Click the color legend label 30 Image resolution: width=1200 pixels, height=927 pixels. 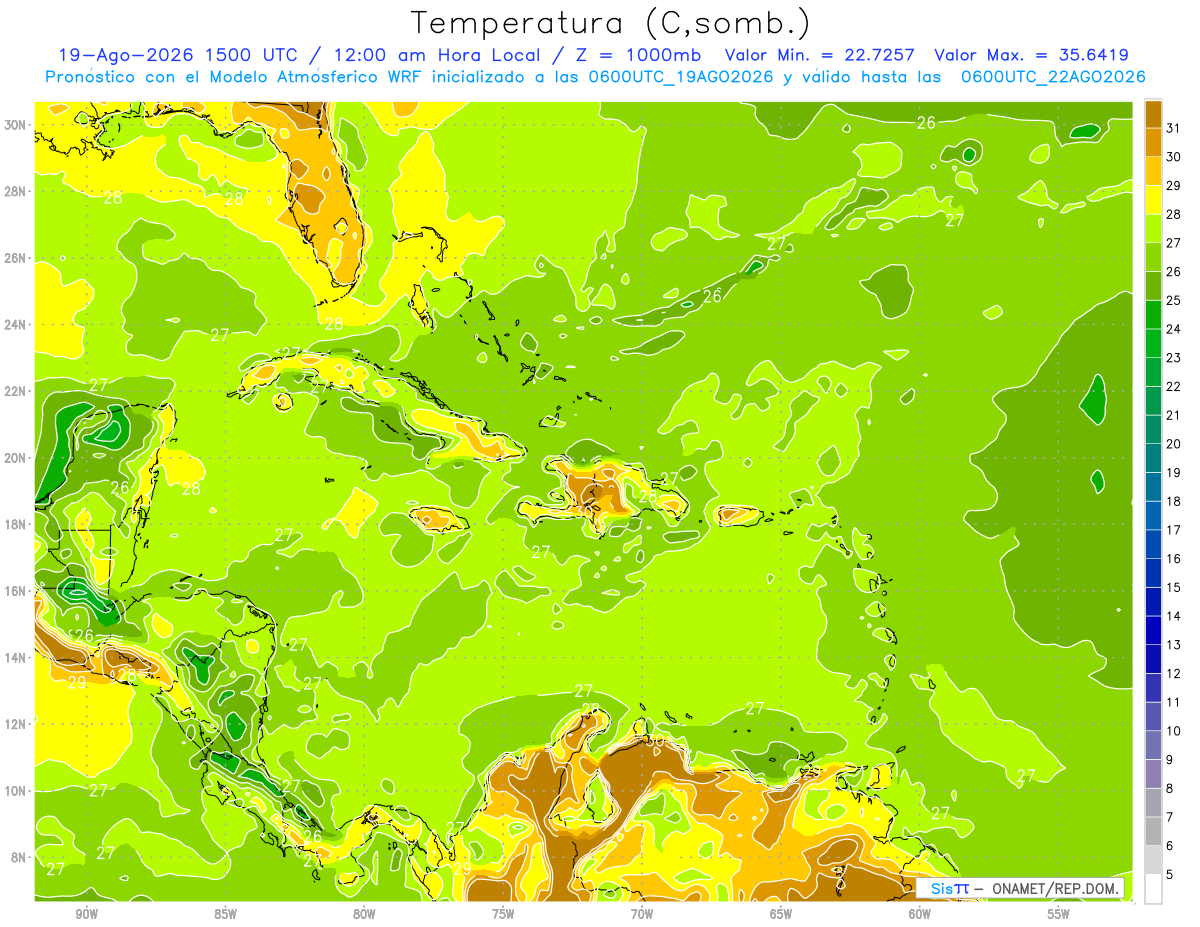click(x=1174, y=157)
